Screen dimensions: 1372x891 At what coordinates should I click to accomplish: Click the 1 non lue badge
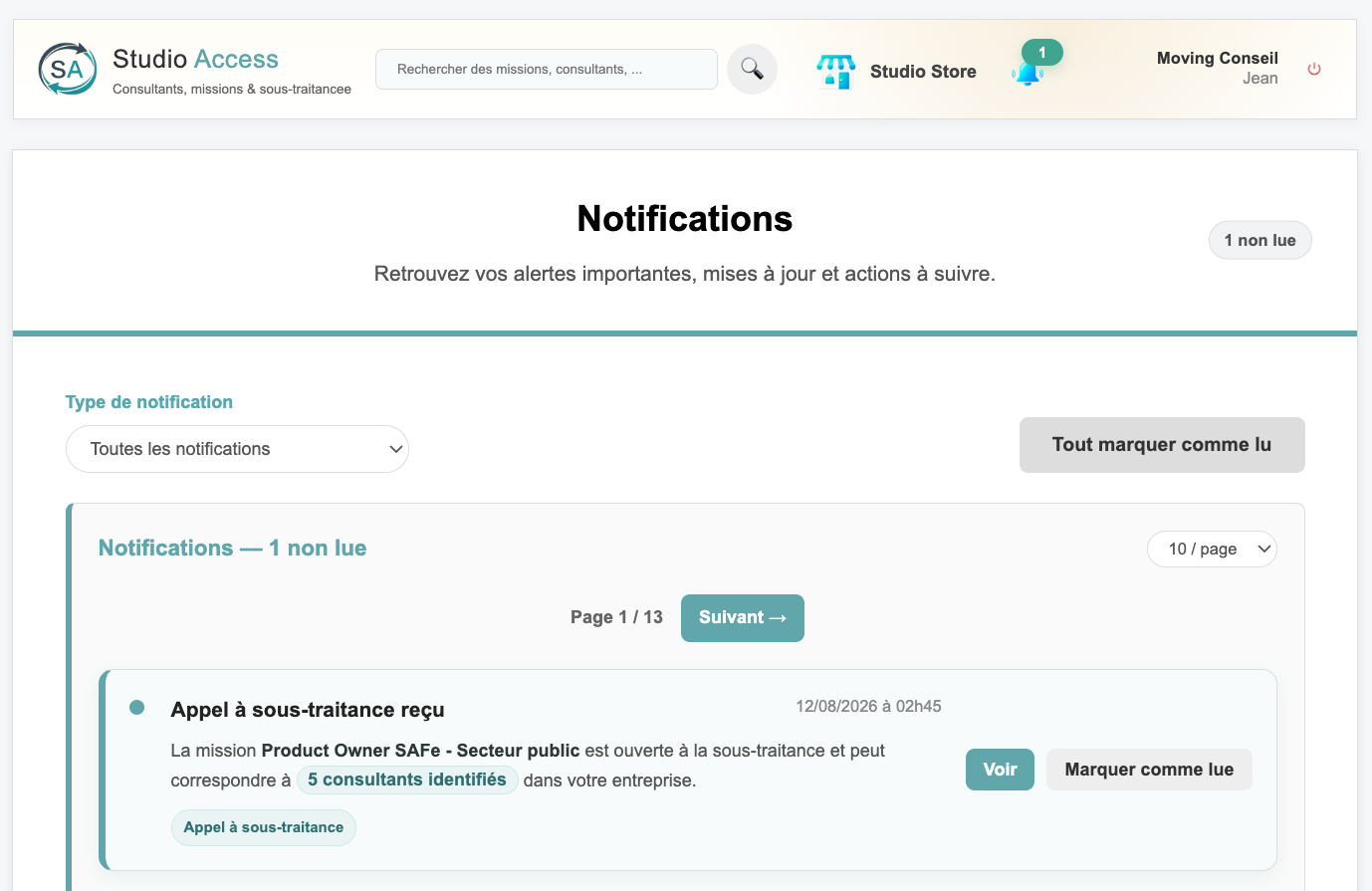coord(1260,240)
